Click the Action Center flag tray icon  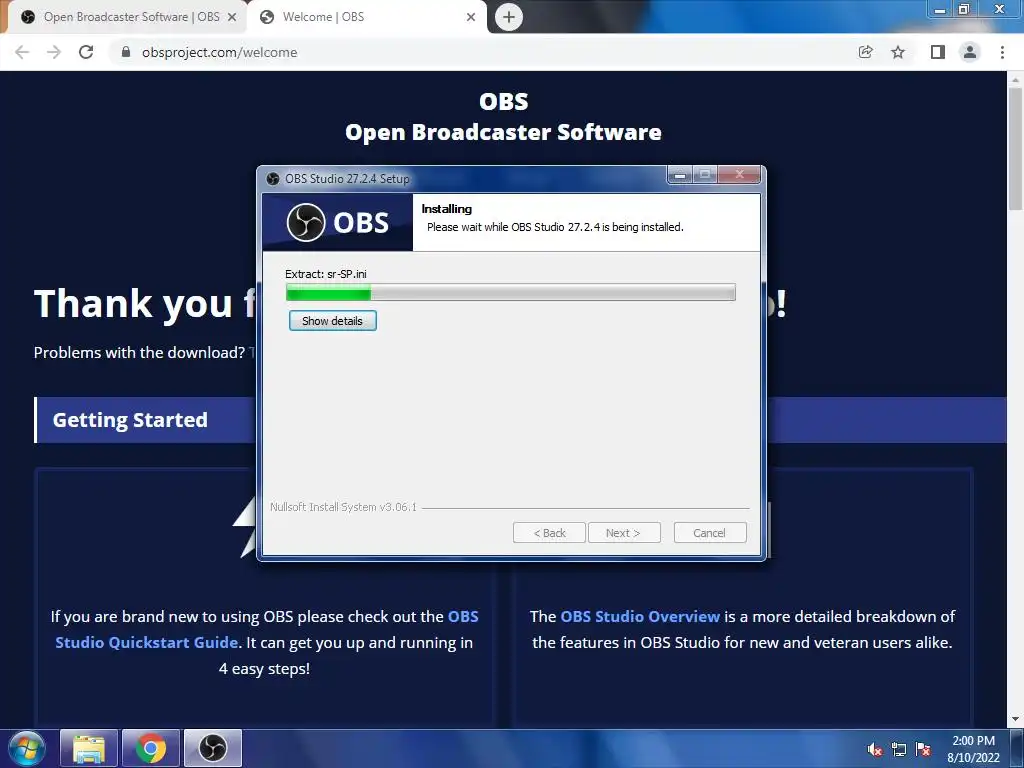click(x=923, y=749)
